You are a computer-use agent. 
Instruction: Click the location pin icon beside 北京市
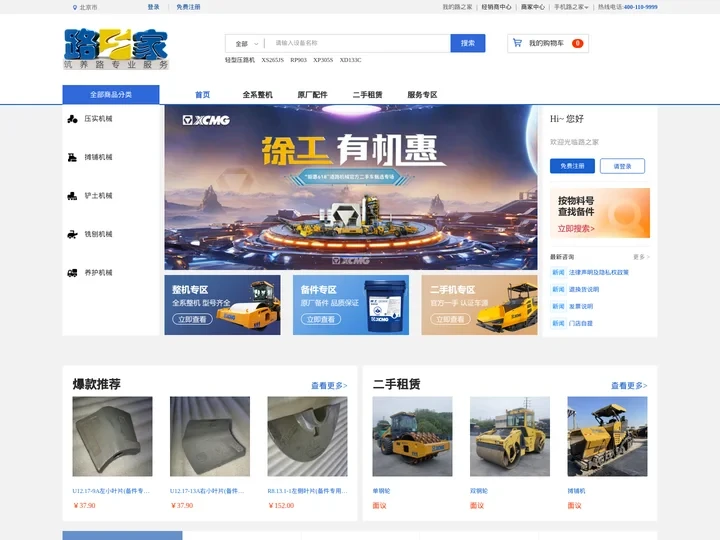75,7
